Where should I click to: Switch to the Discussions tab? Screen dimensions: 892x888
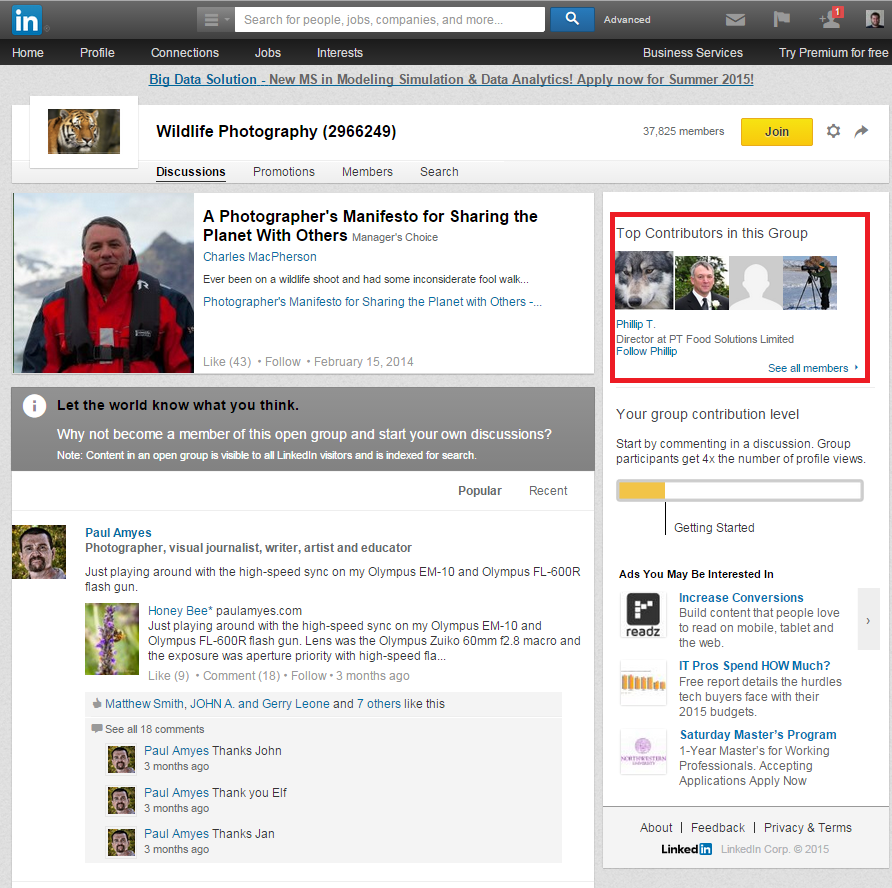[191, 172]
